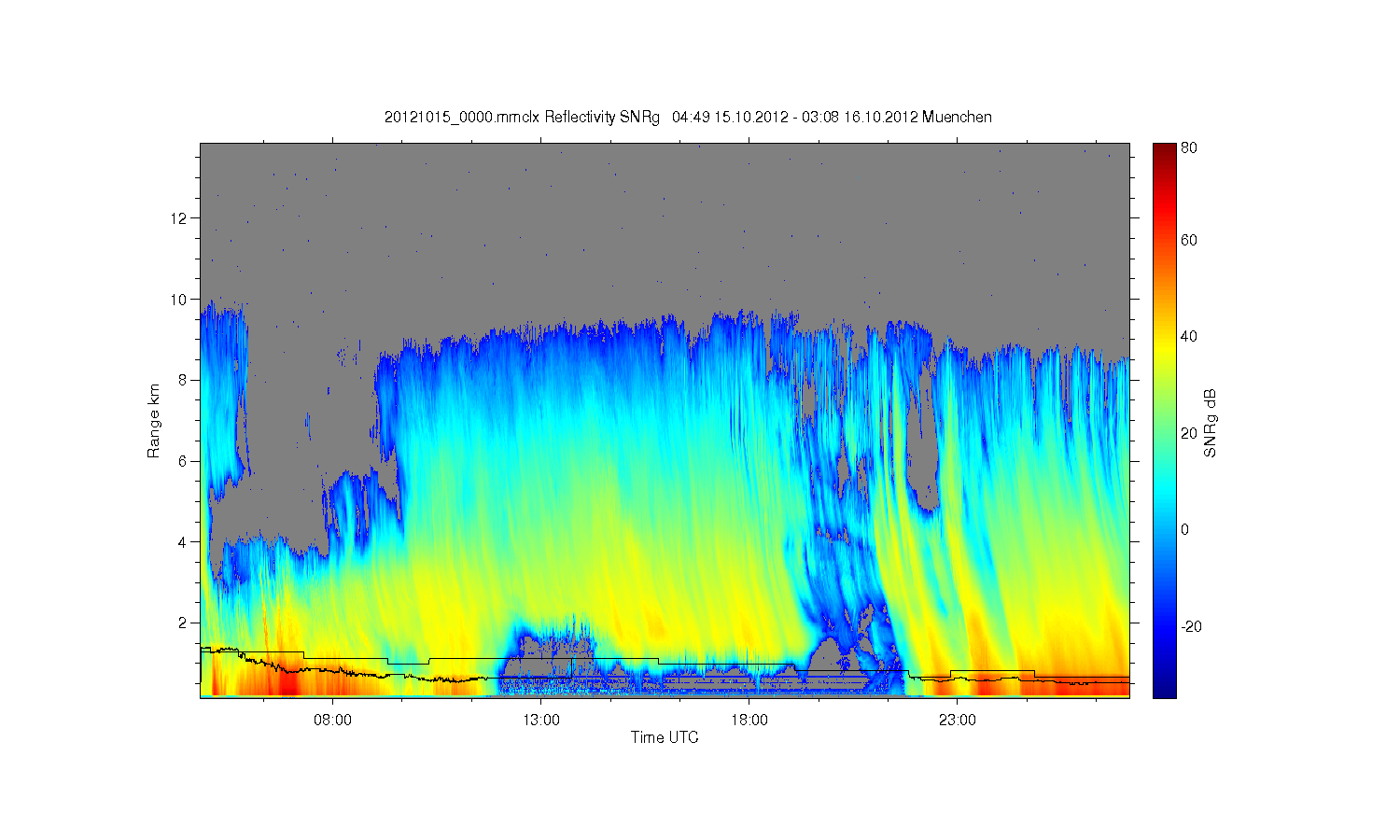Click the 'SNRg dB' colorbar label
The image size is (1400, 840).
tap(1211, 423)
